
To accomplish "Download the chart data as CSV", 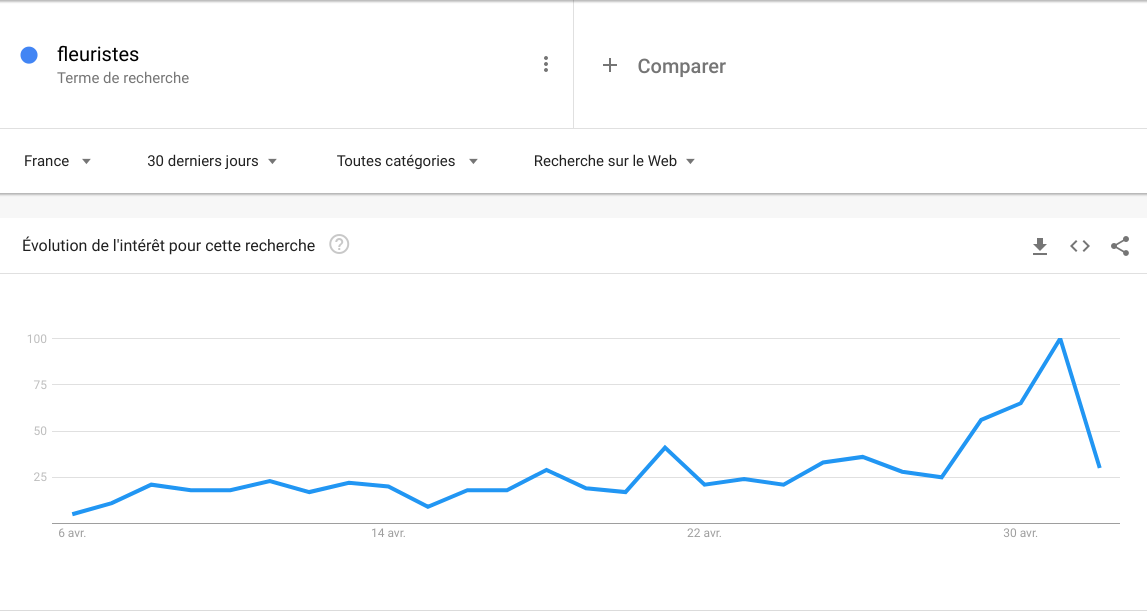I will click(1040, 246).
